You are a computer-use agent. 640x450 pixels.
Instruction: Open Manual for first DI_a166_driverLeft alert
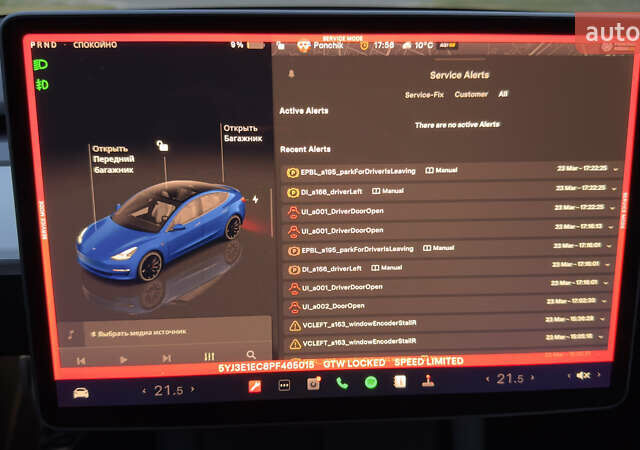tap(388, 191)
